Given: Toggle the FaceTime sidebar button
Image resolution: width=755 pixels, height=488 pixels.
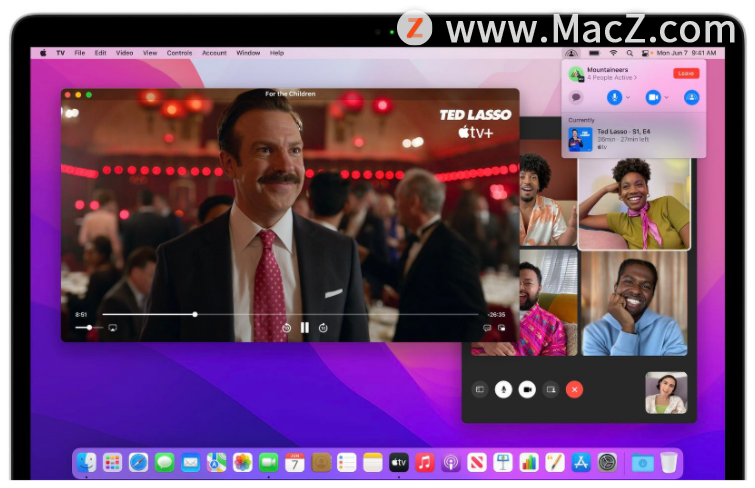Looking at the screenshot, I should pyautogui.click(x=480, y=389).
